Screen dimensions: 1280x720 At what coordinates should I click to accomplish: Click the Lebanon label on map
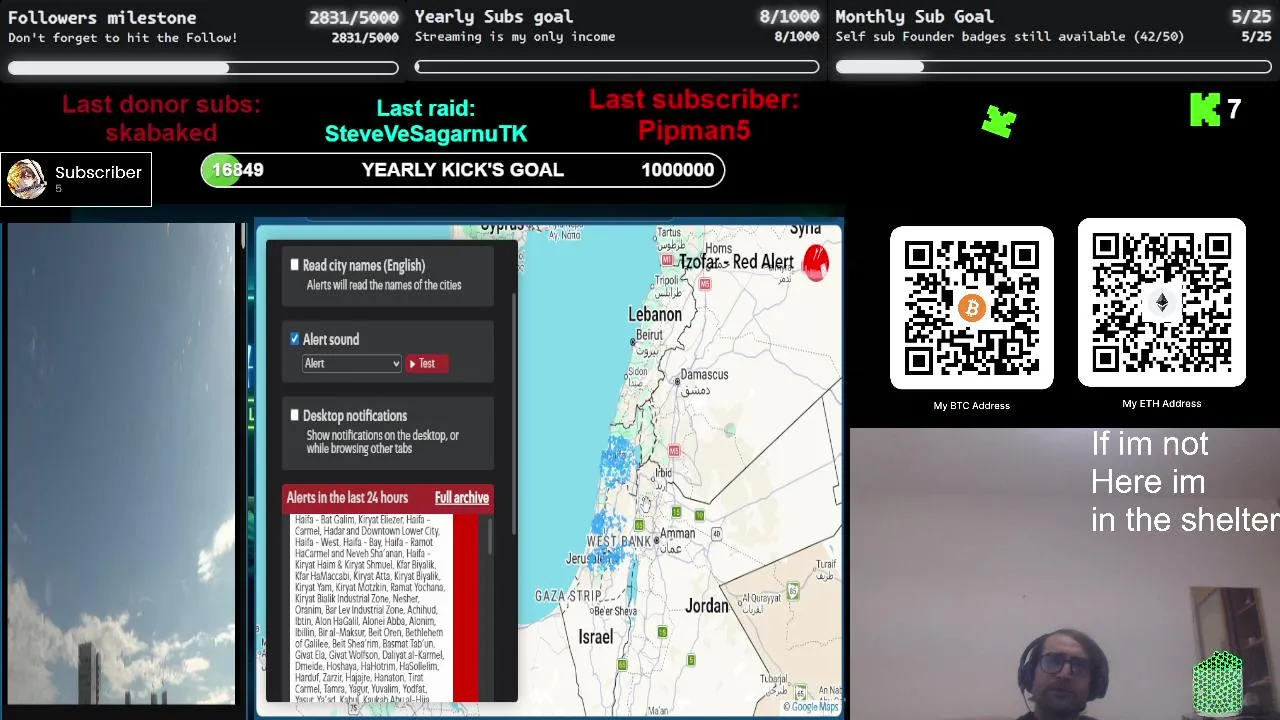(655, 315)
